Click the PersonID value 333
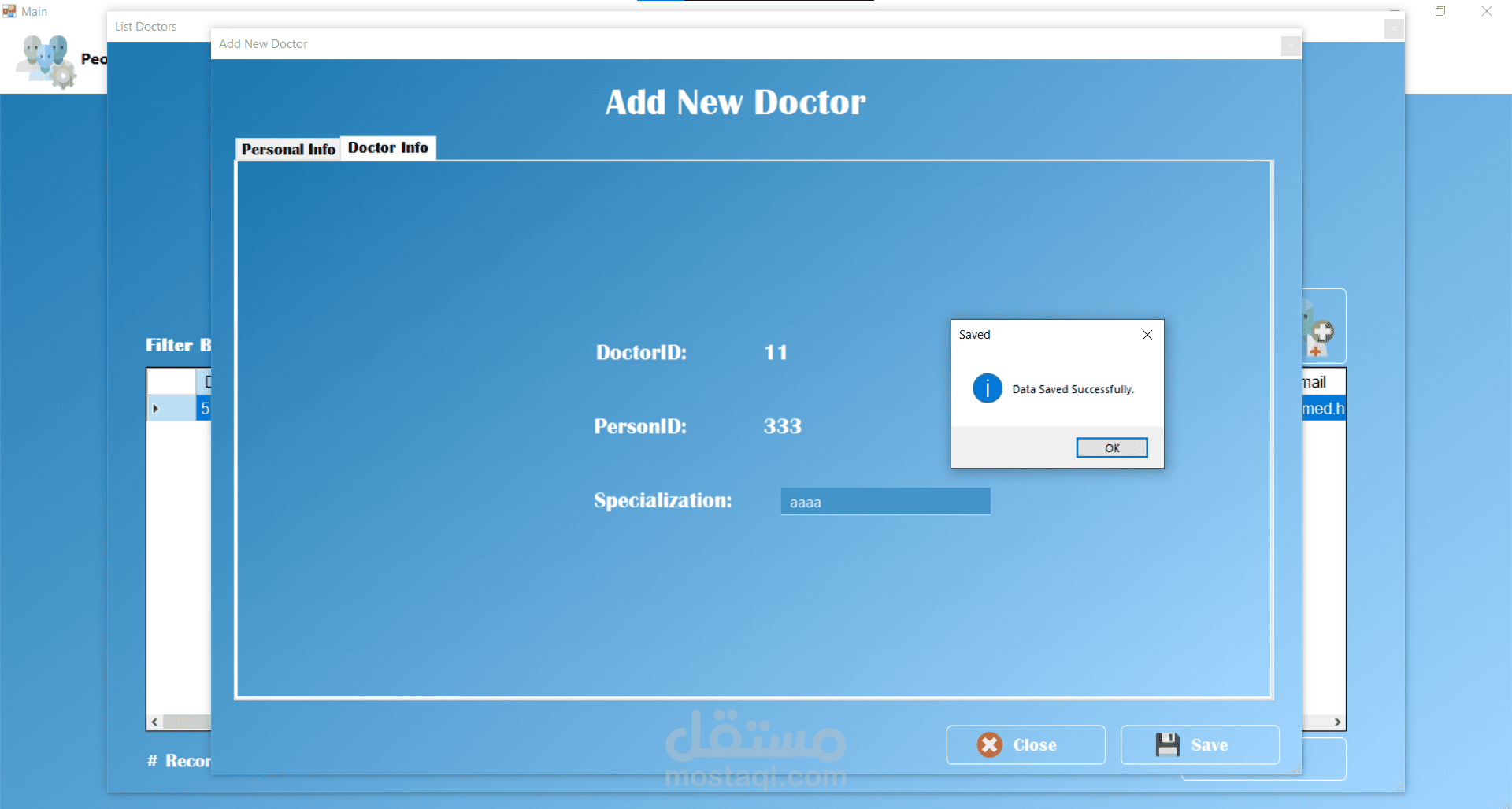 (782, 426)
